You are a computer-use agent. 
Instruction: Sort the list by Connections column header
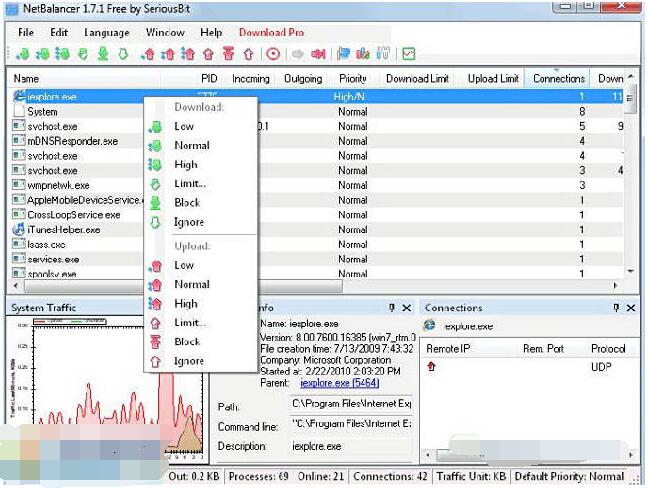(558, 79)
